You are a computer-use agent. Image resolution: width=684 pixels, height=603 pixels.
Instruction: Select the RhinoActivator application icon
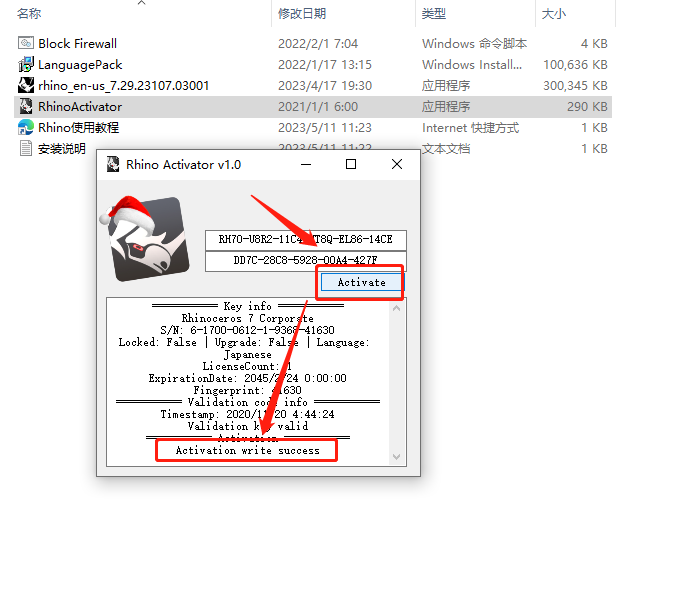coord(26,106)
